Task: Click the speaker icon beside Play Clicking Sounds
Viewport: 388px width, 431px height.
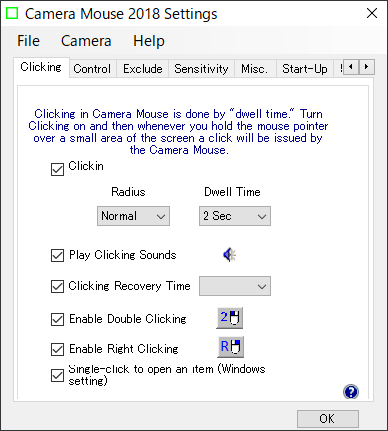Action: point(229,255)
